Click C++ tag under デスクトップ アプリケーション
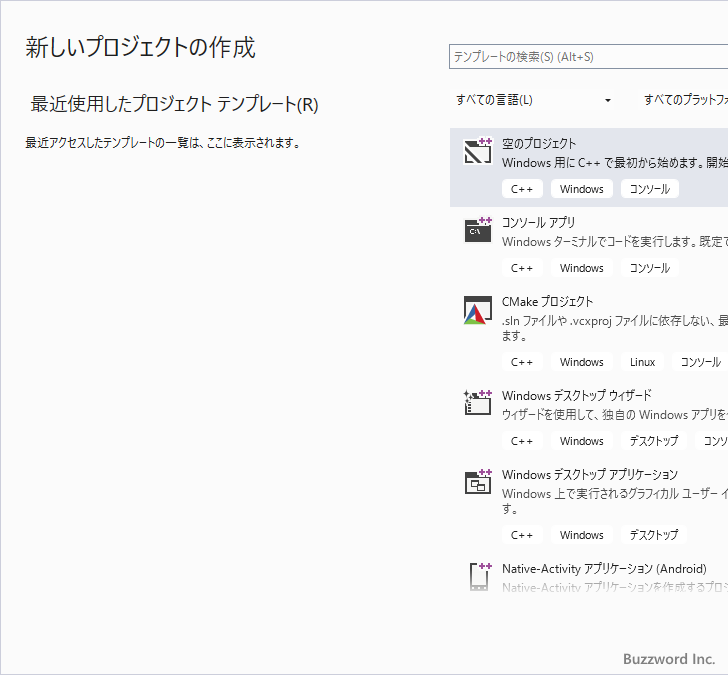This screenshot has width=728, height=675. (522, 535)
